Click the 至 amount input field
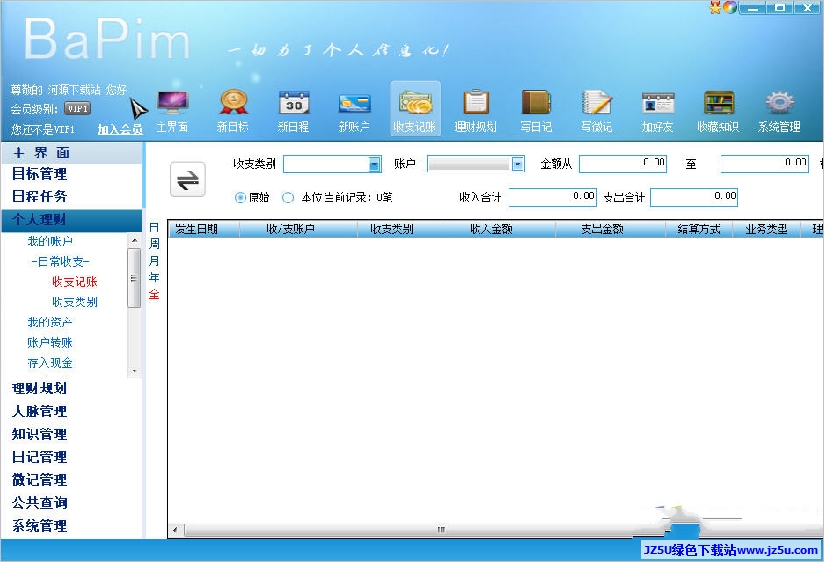Image resolution: width=824 pixels, height=562 pixels. 765,164
